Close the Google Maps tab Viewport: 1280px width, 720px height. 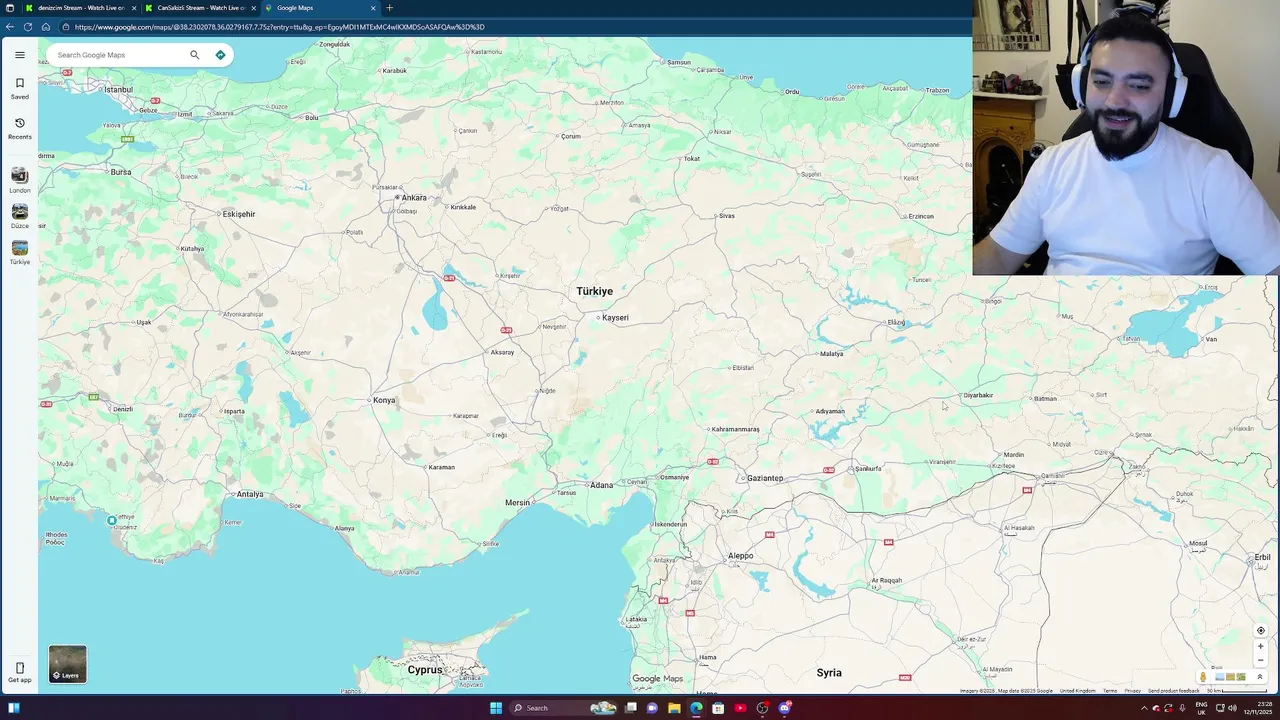pyautogui.click(x=373, y=8)
